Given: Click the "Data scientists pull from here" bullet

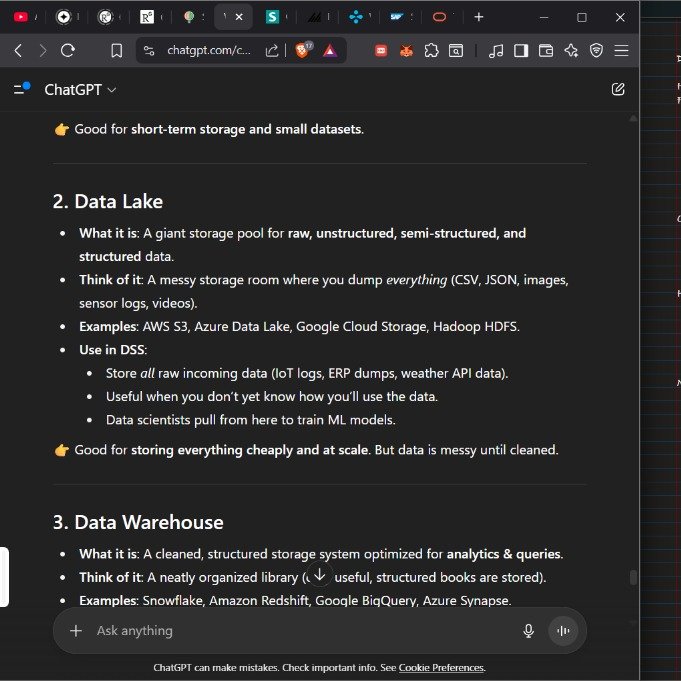Looking at the screenshot, I should (x=251, y=420).
